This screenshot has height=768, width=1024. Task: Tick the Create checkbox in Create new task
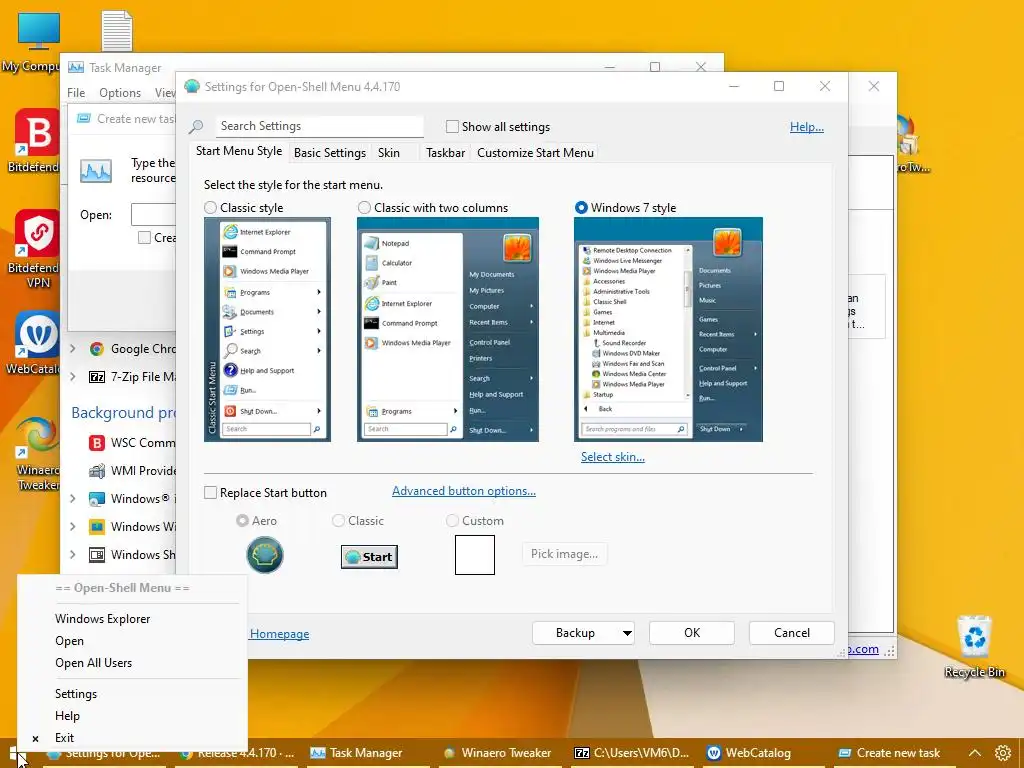(x=144, y=238)
